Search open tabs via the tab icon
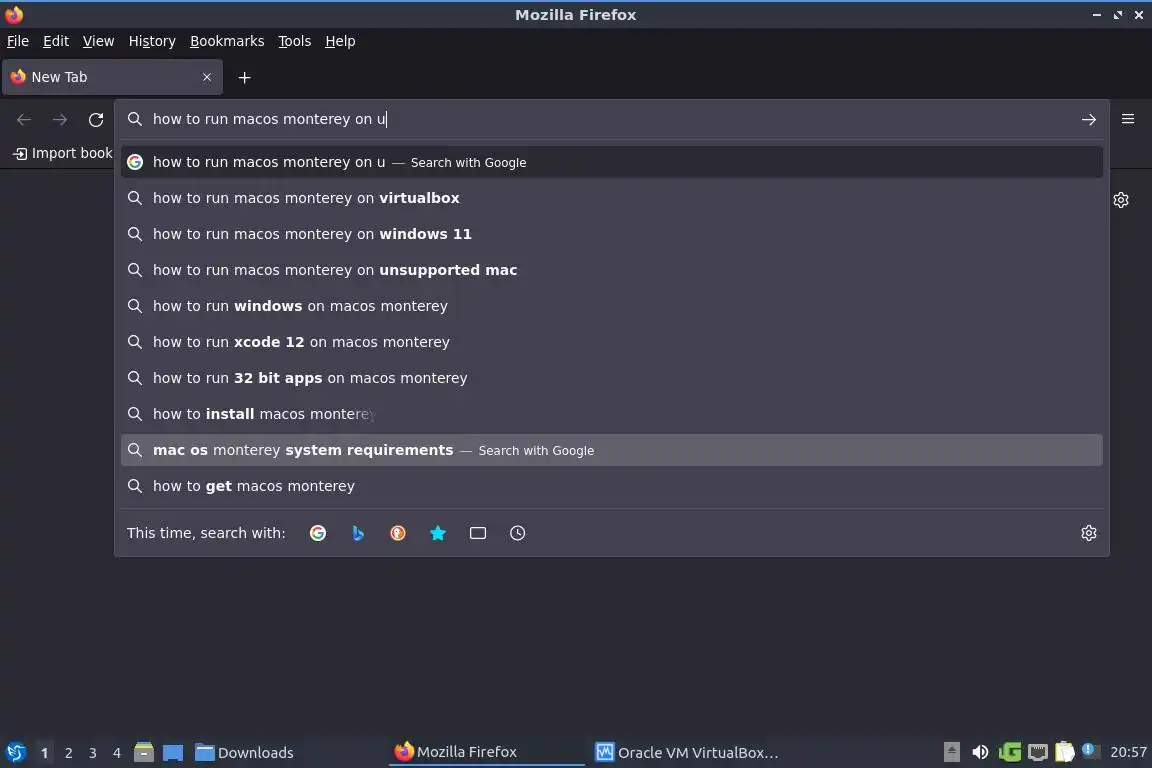 click(478, 533)
